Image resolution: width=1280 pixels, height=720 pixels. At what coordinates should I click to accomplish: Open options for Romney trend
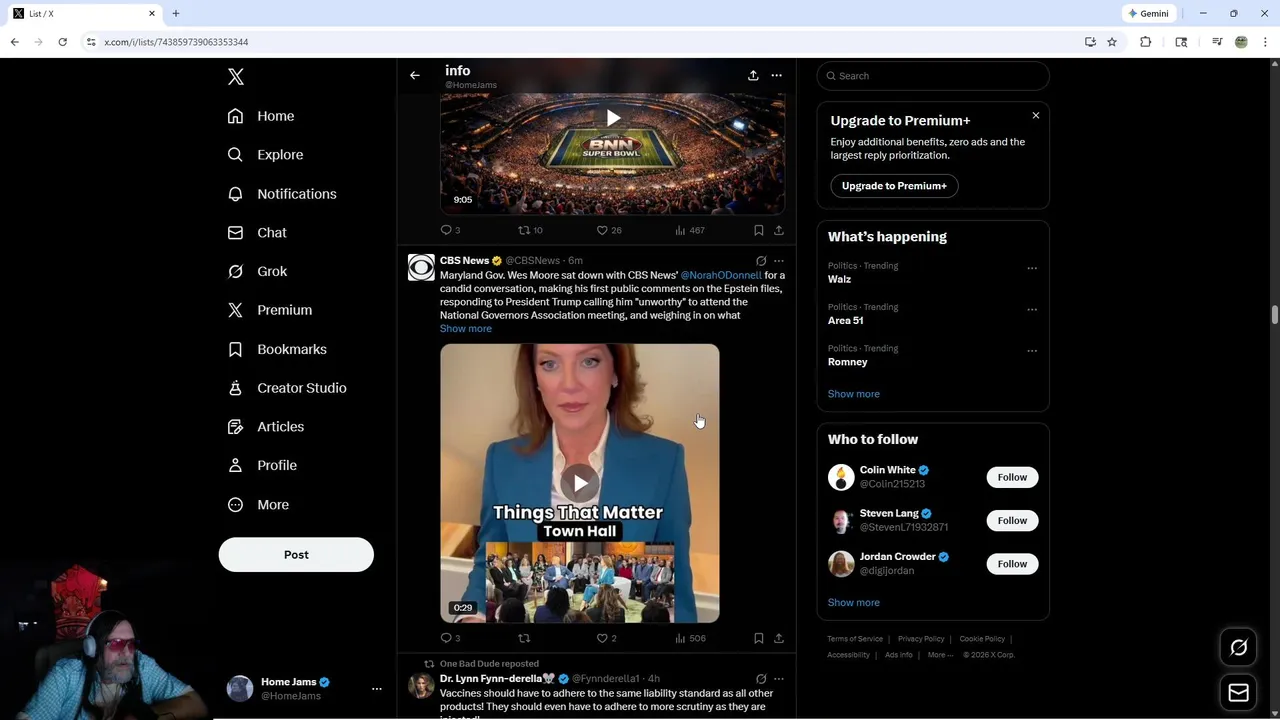(1032, 351)
